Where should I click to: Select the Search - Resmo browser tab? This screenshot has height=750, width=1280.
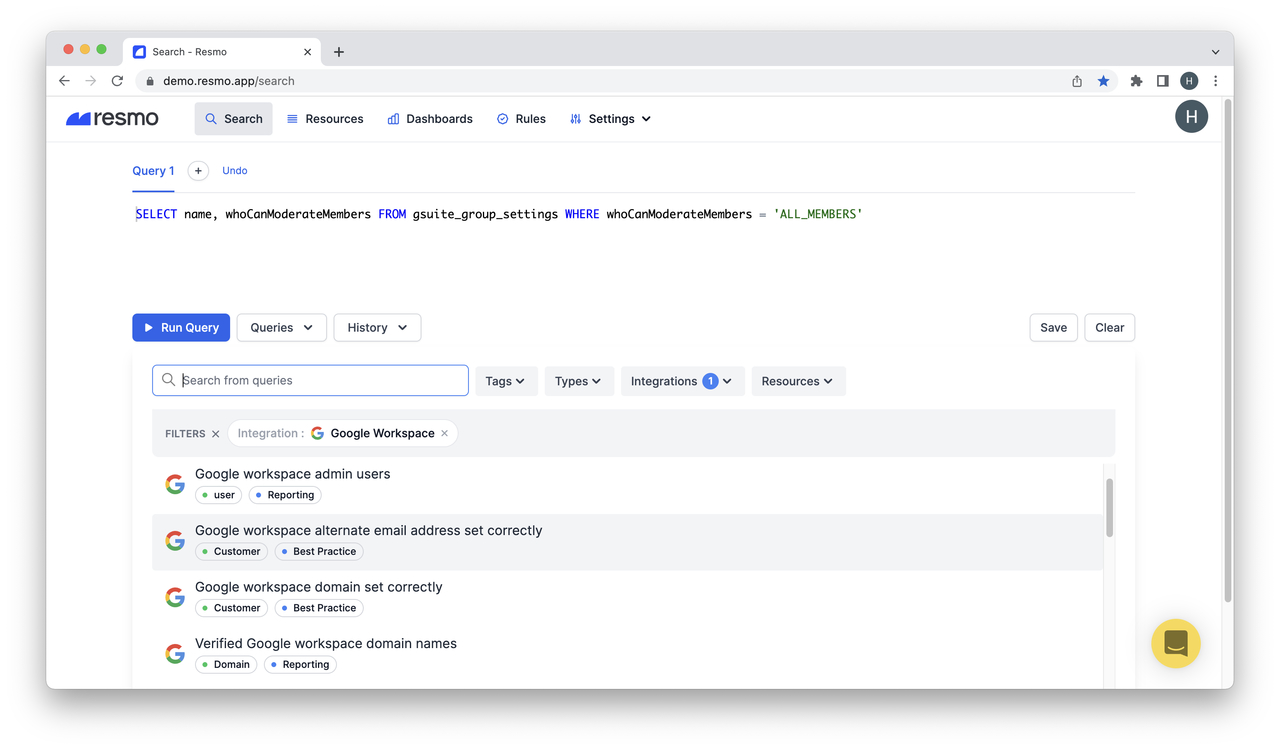222,52
